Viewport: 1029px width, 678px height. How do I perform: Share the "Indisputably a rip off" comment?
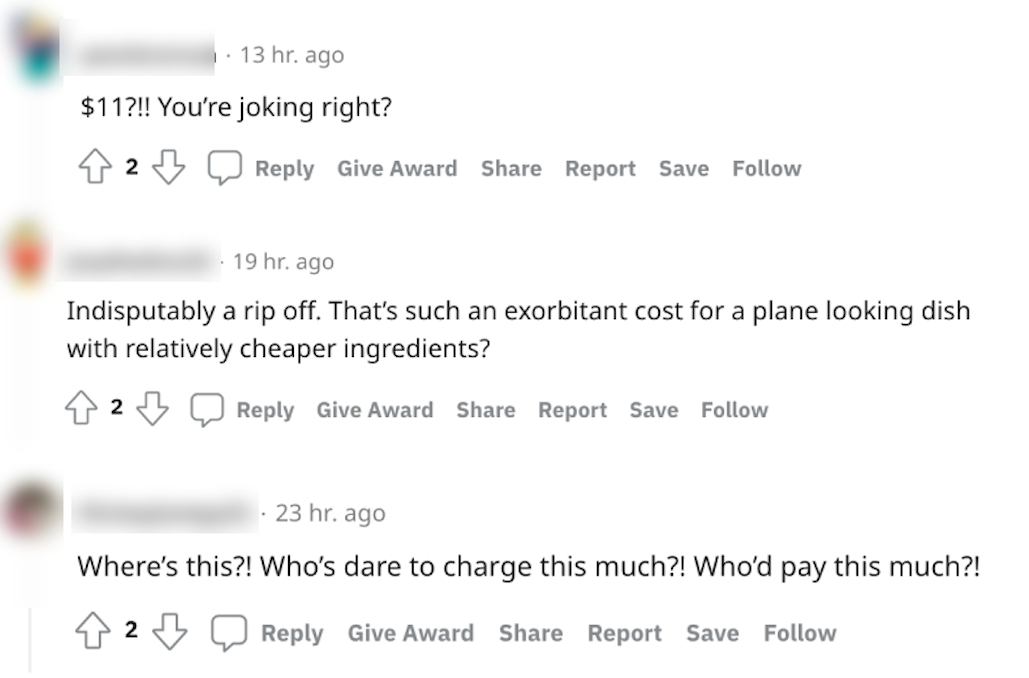pos(486,410)
